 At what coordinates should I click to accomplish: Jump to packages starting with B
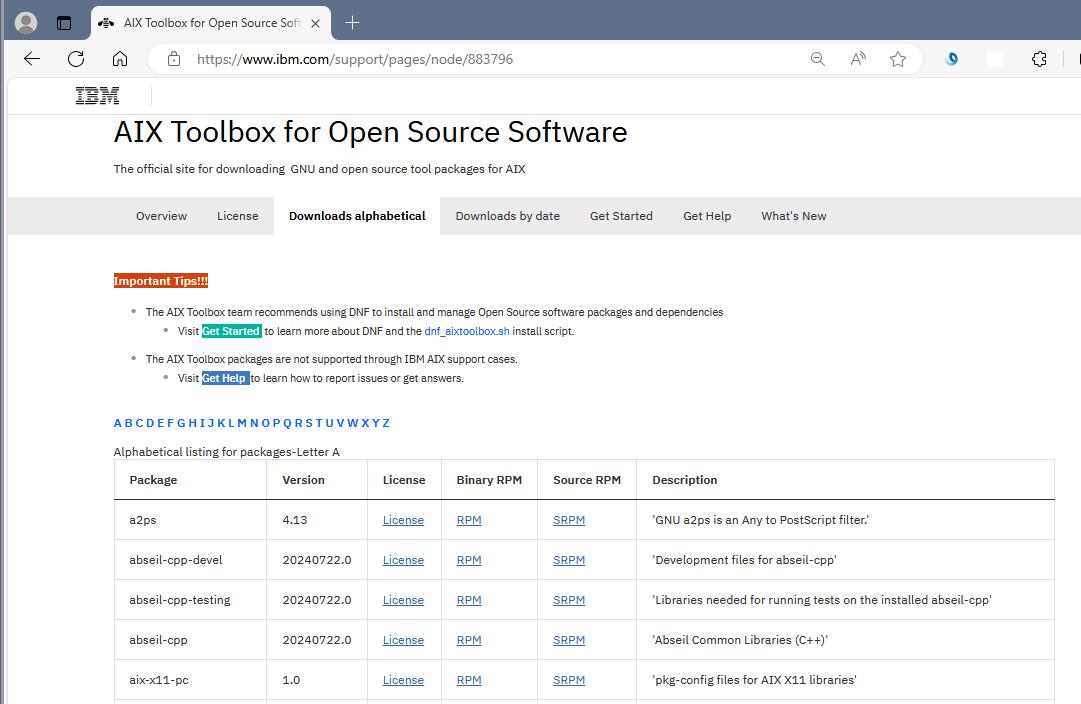click(128, 423)
